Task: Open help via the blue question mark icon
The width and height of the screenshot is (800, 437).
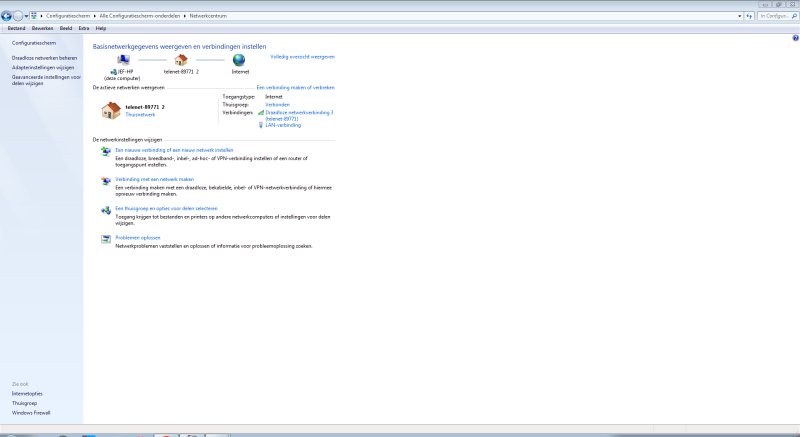Action: click(x=794, y=37)
